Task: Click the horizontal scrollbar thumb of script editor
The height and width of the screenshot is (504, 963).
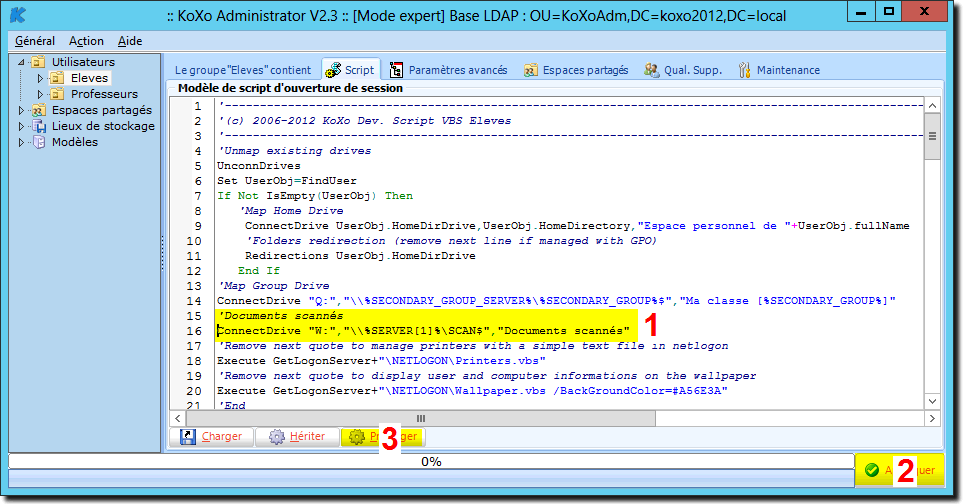Action: coord(421,419)
